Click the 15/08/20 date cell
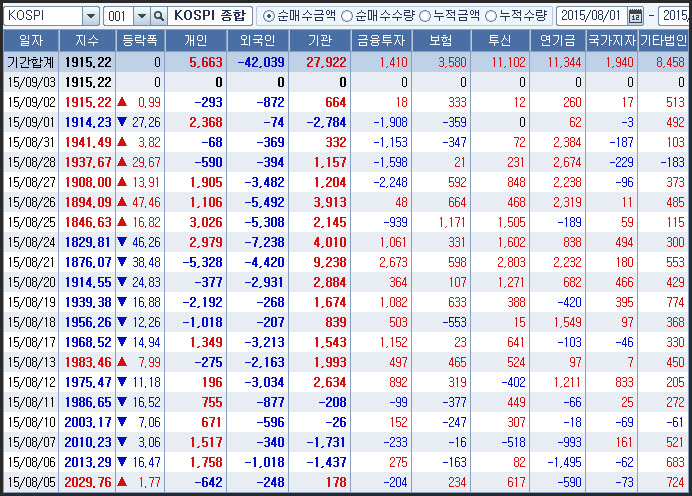Viewport: 692px width, 496px height. tap(31, 282)
